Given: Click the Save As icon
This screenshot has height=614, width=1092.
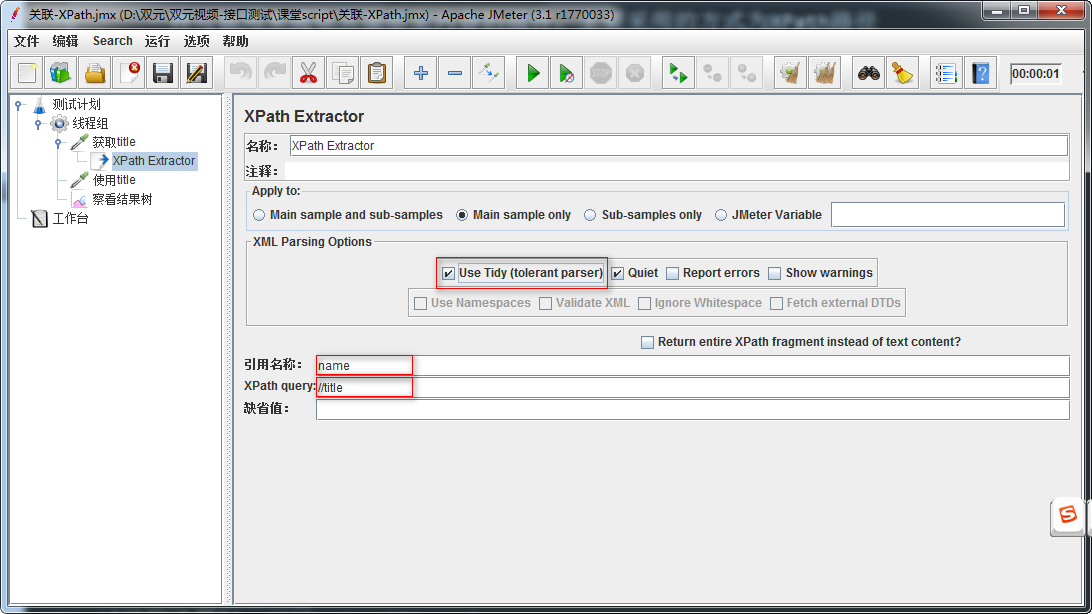Looking at the screenshot, I should tap(197, 73).
